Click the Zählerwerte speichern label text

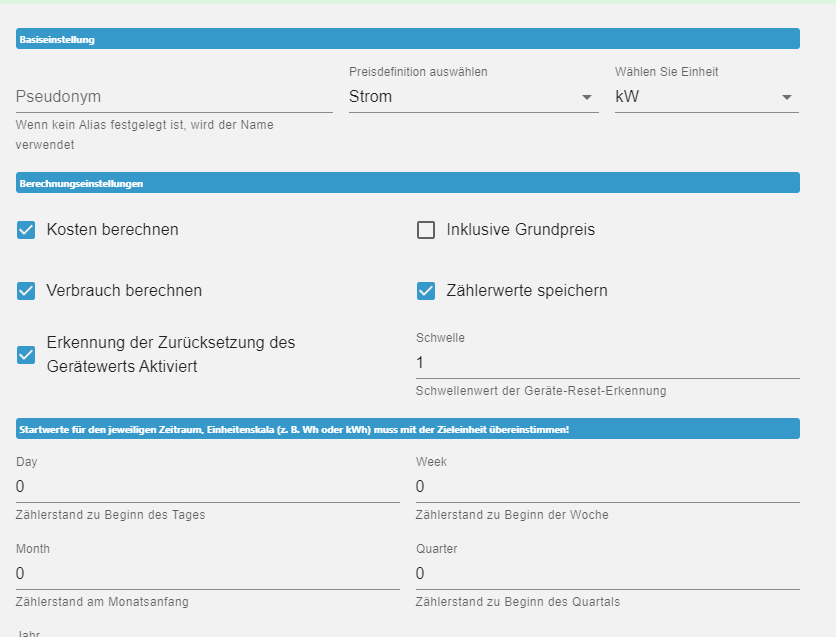click(x=527, y=291)
